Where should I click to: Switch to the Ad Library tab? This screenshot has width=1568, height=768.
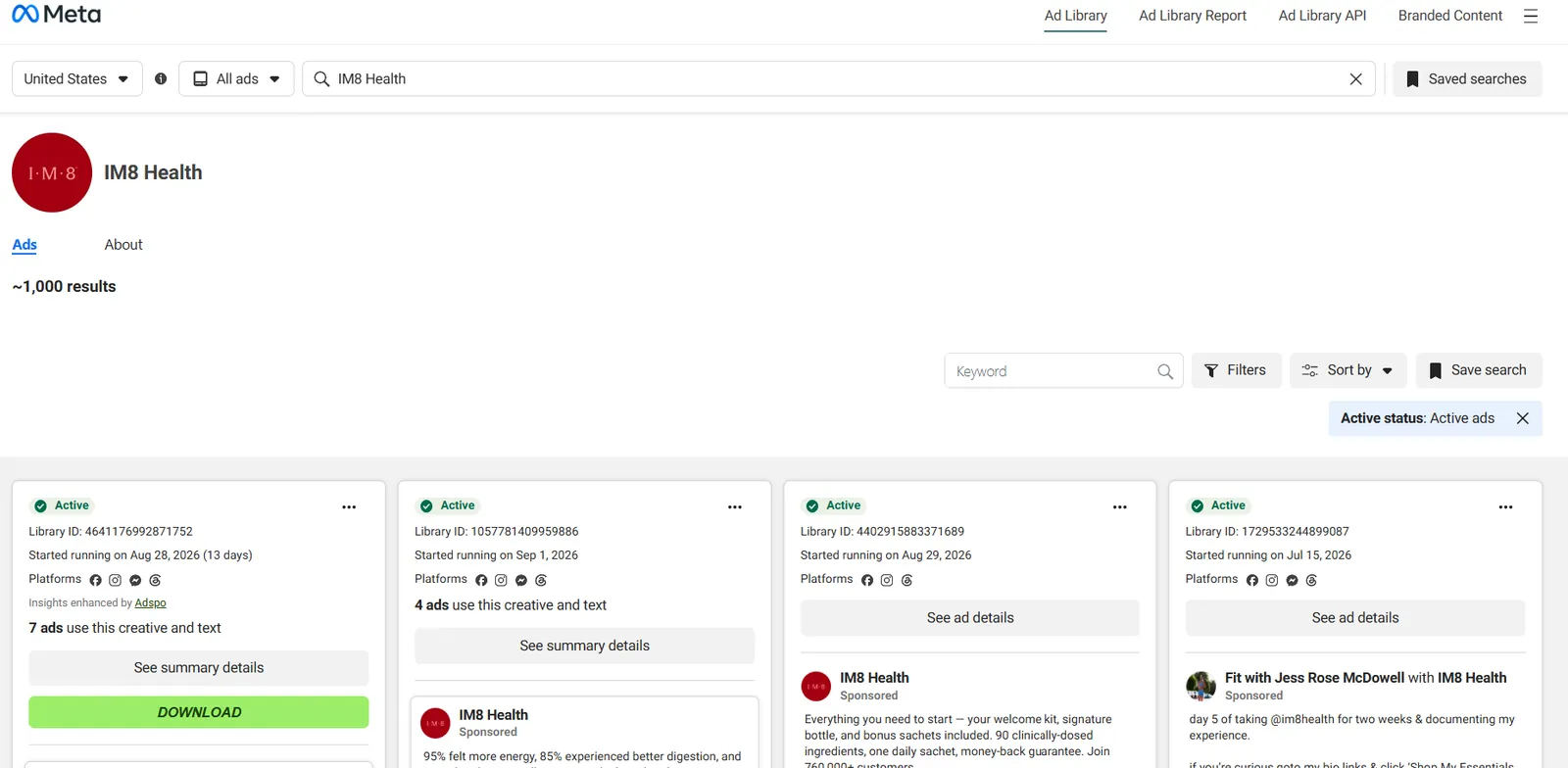point(1075,16)
